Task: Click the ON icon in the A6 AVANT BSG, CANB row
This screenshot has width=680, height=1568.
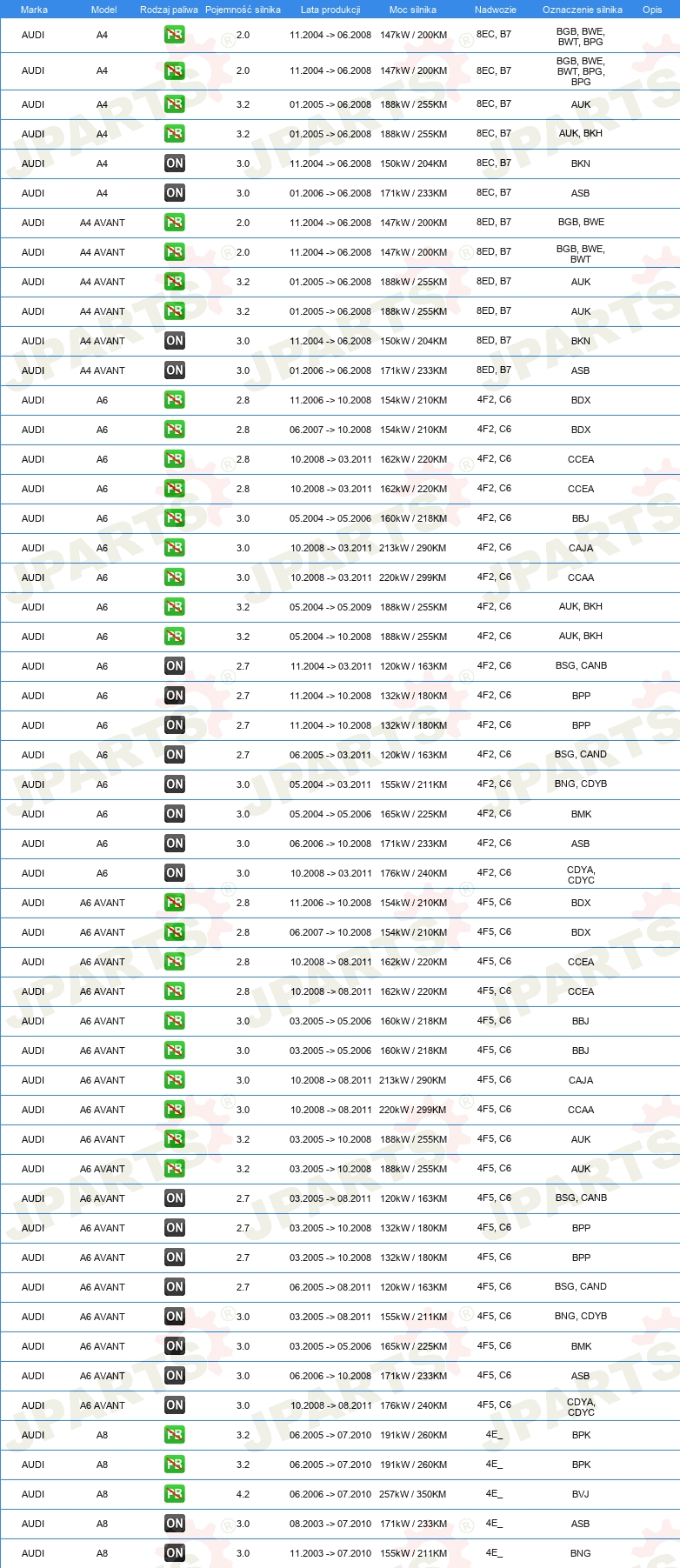Action: [x=175, y=1198]
